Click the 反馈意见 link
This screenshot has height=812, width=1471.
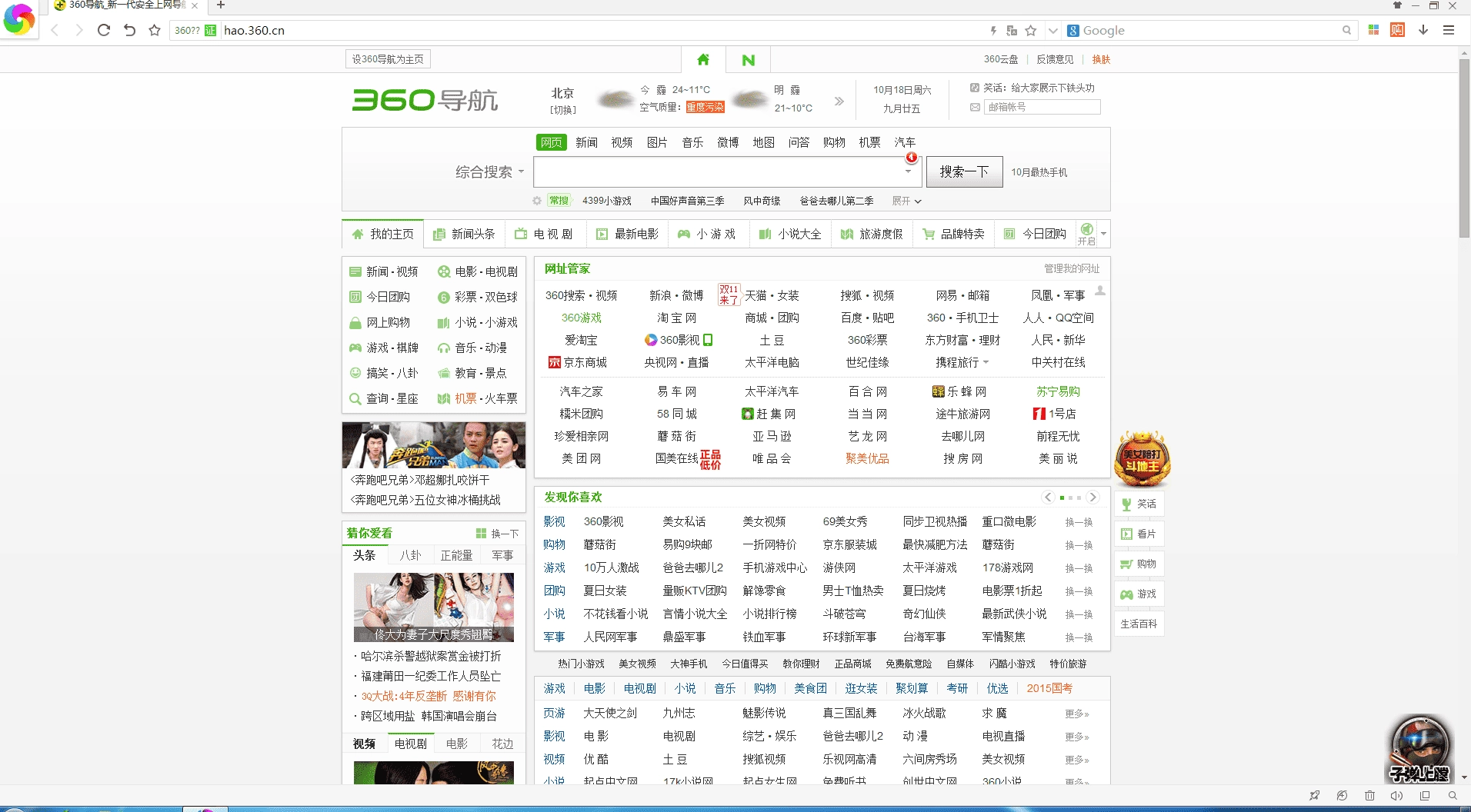(x=1055, y=59)
